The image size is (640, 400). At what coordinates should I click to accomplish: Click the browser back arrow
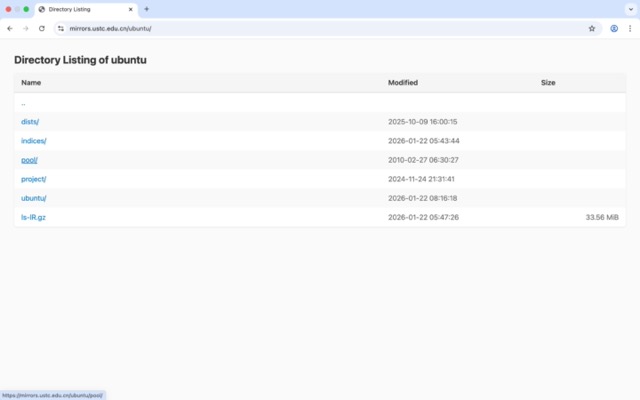click(10, 29)
